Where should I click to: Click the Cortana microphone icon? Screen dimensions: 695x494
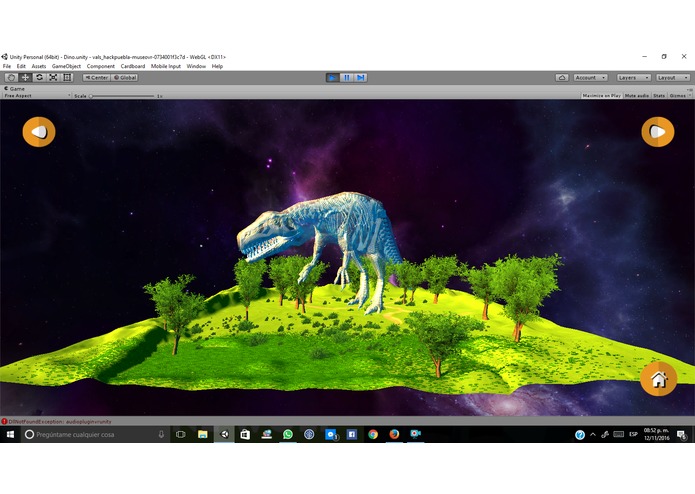(161, 435)
